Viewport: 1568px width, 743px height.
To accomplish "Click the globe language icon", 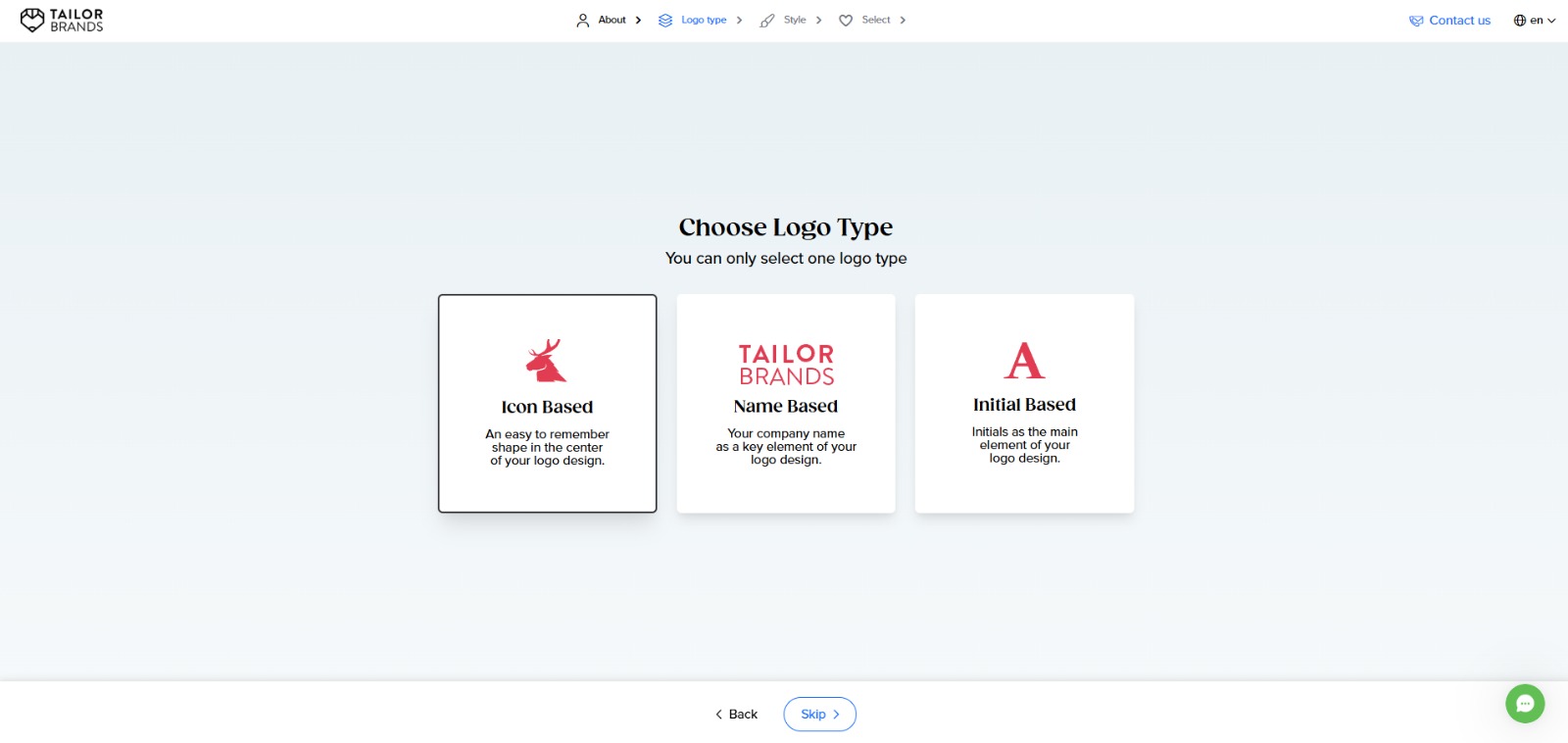I will coord(1520,21).
